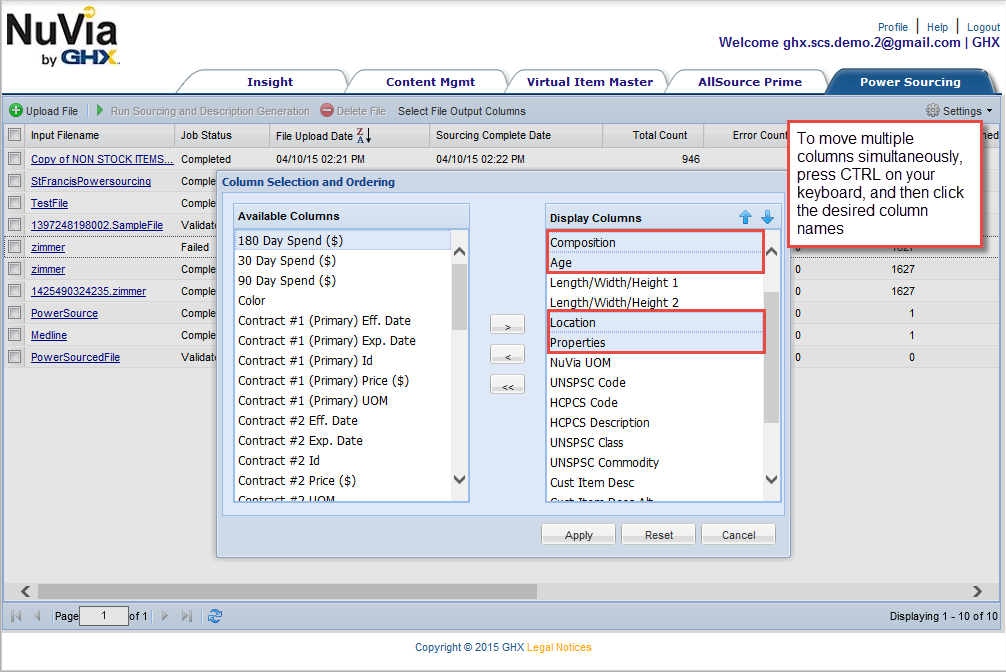Click the refresh icon in paging bar
This screenshot has width=1006, height=672.
coord(215,616)
